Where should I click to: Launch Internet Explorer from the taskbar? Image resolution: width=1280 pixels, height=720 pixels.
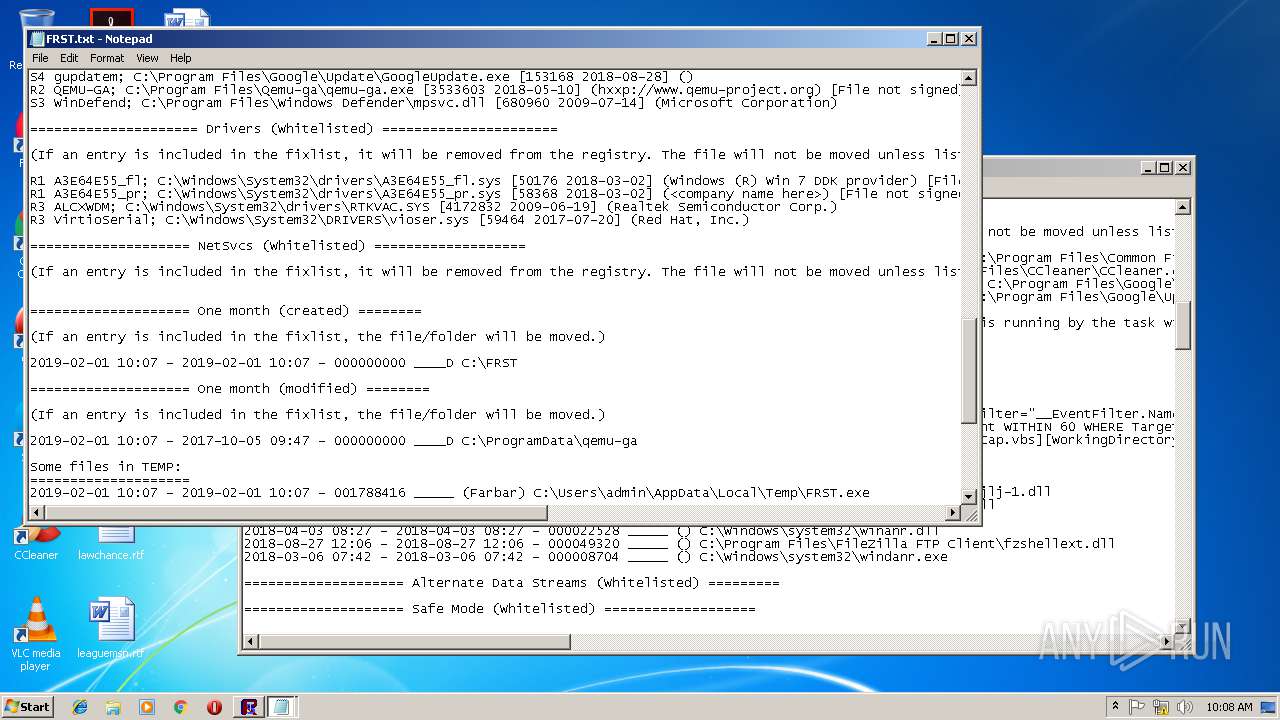tap(80, 706)
